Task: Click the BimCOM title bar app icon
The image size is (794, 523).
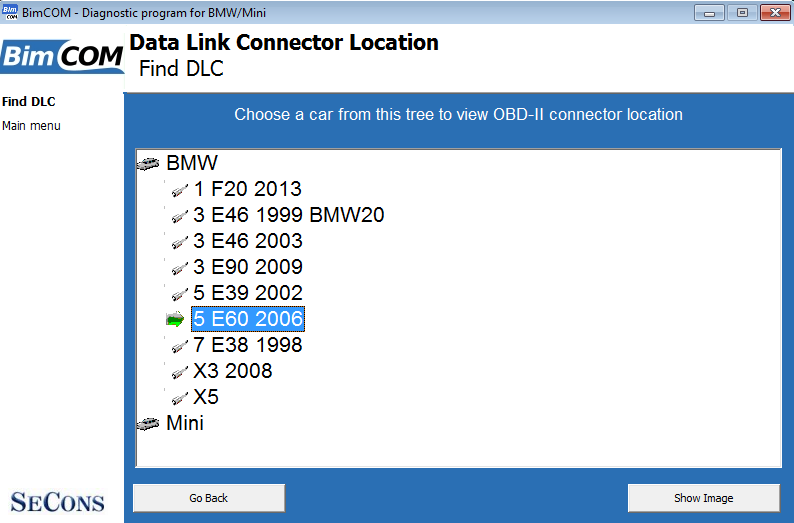Action: [10, 12]
